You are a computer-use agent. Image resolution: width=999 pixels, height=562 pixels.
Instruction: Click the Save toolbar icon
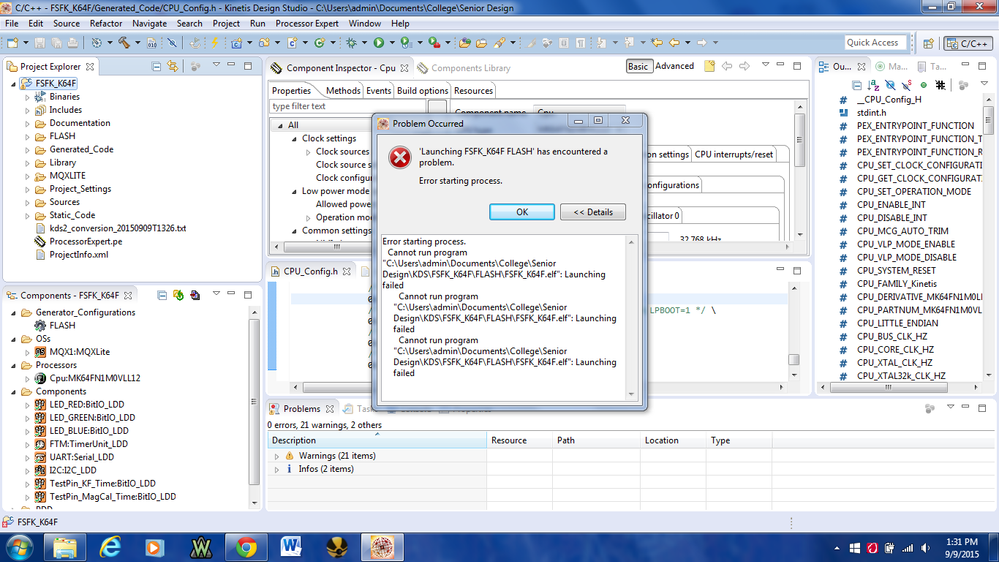click(40, 43)
